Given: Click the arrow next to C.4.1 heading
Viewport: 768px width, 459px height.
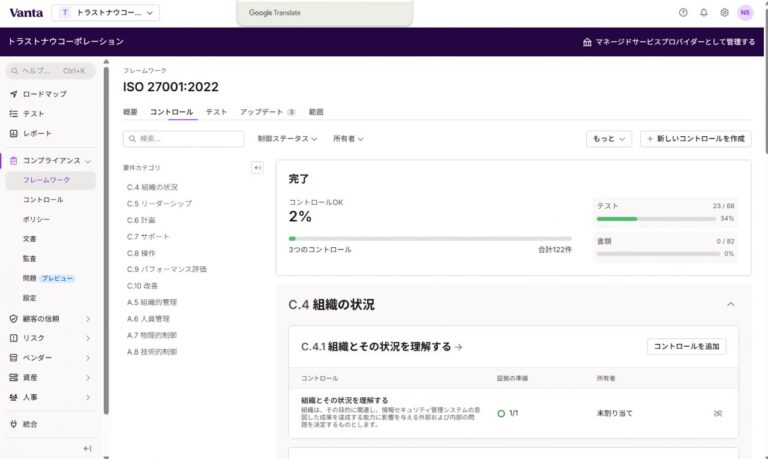Looking at the screenshot, I should click(458, 347).
